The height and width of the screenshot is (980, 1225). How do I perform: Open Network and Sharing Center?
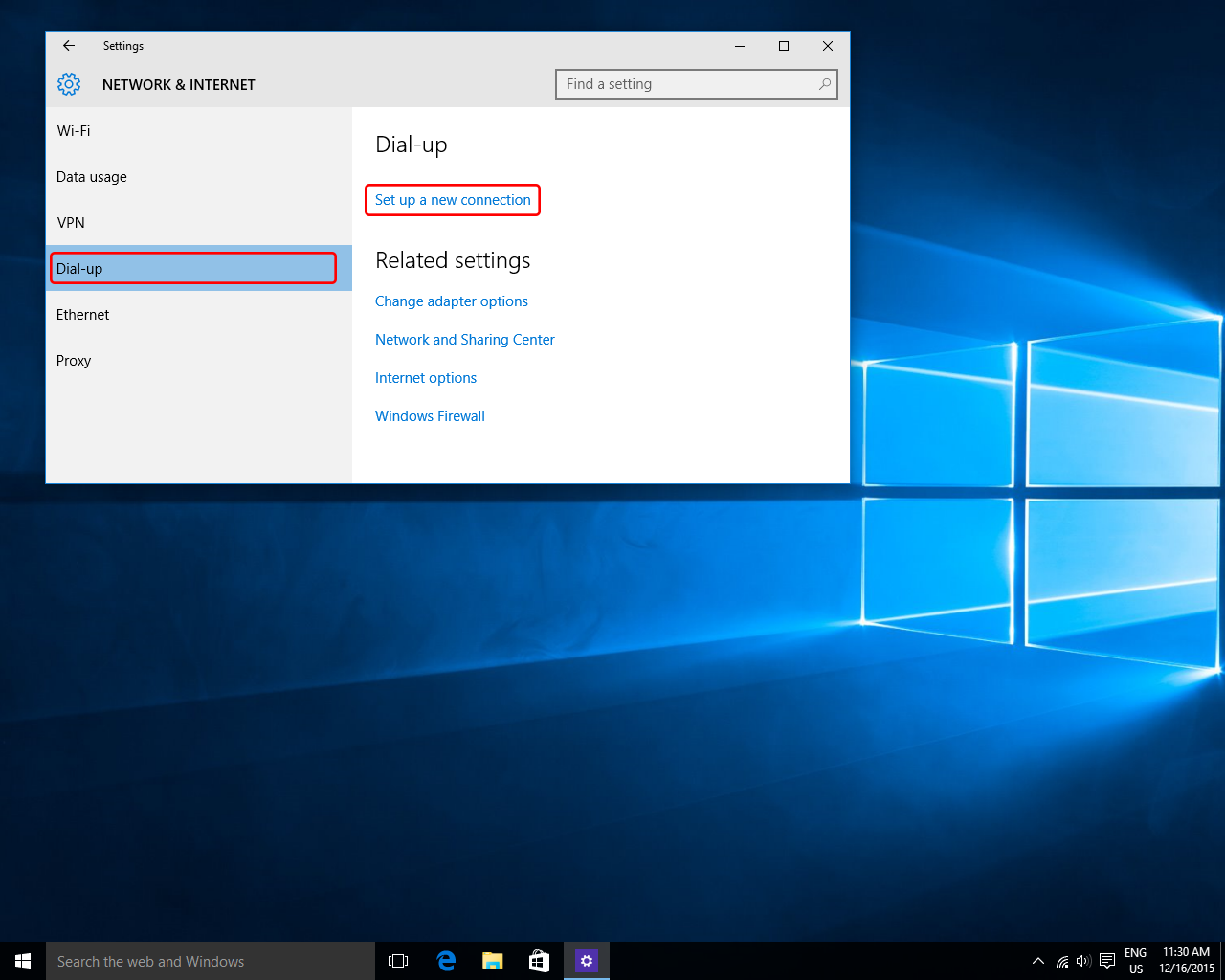(x=465, y=340)
